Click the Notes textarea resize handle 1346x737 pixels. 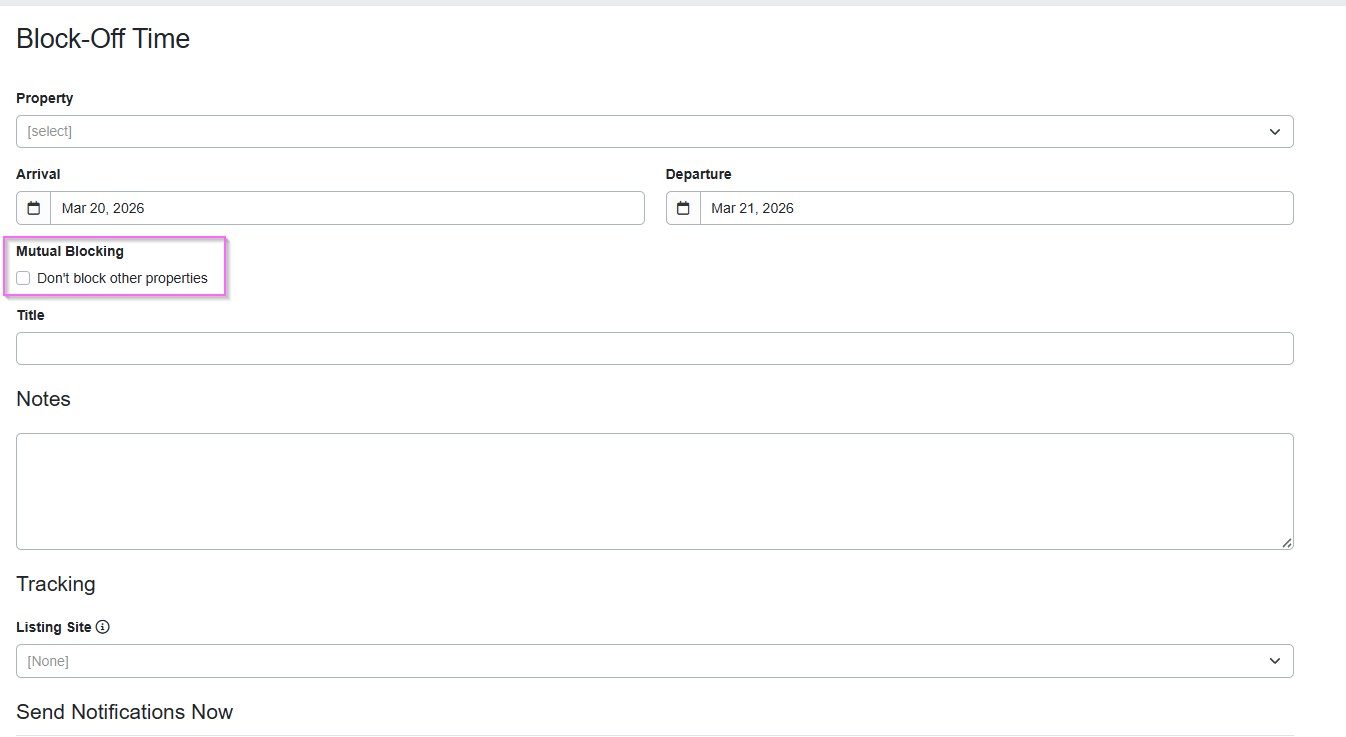coord(1286,542)
